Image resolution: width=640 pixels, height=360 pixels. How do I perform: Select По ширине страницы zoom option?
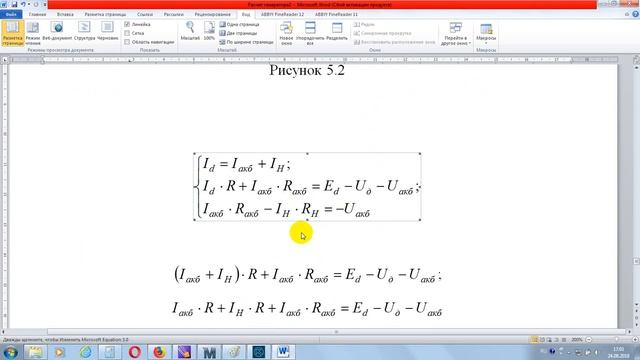click(x=247, y=42)
